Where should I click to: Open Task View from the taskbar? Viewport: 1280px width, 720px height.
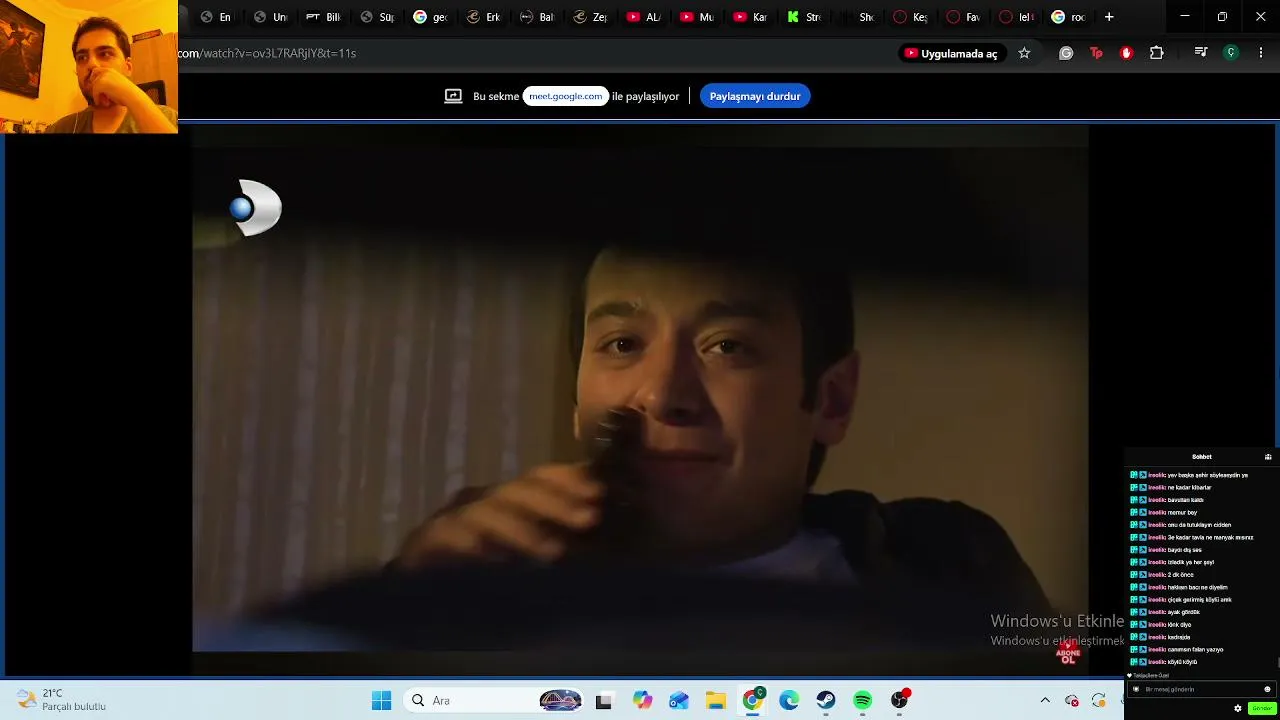click(603, 701)
